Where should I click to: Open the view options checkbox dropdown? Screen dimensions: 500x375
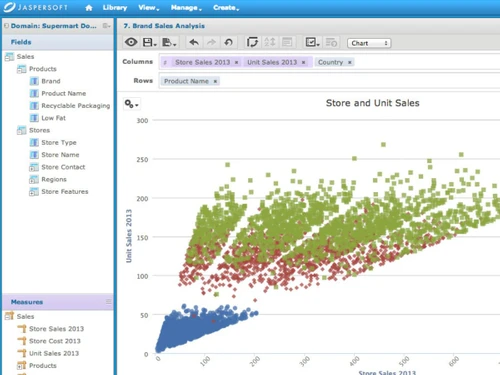312,42
